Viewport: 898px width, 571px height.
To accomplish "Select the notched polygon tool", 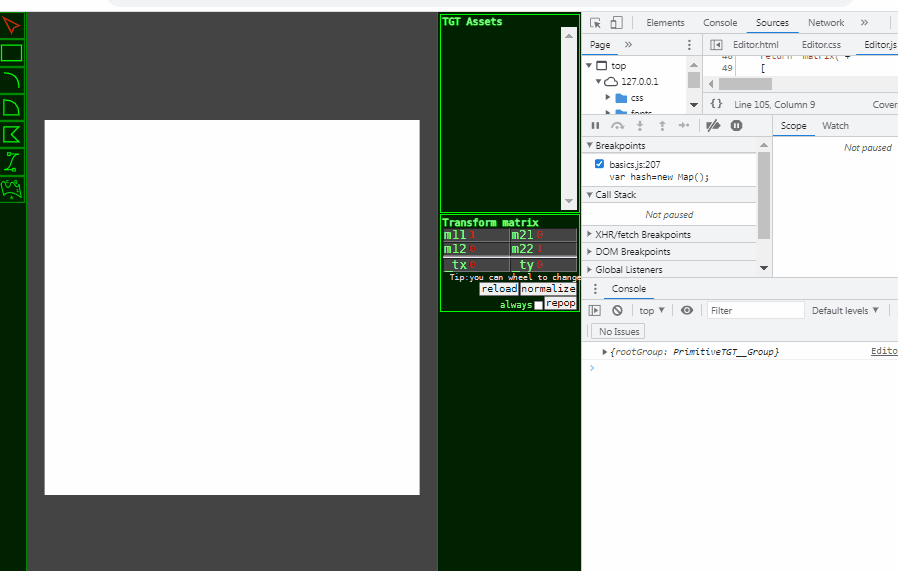I will (11, 135).
